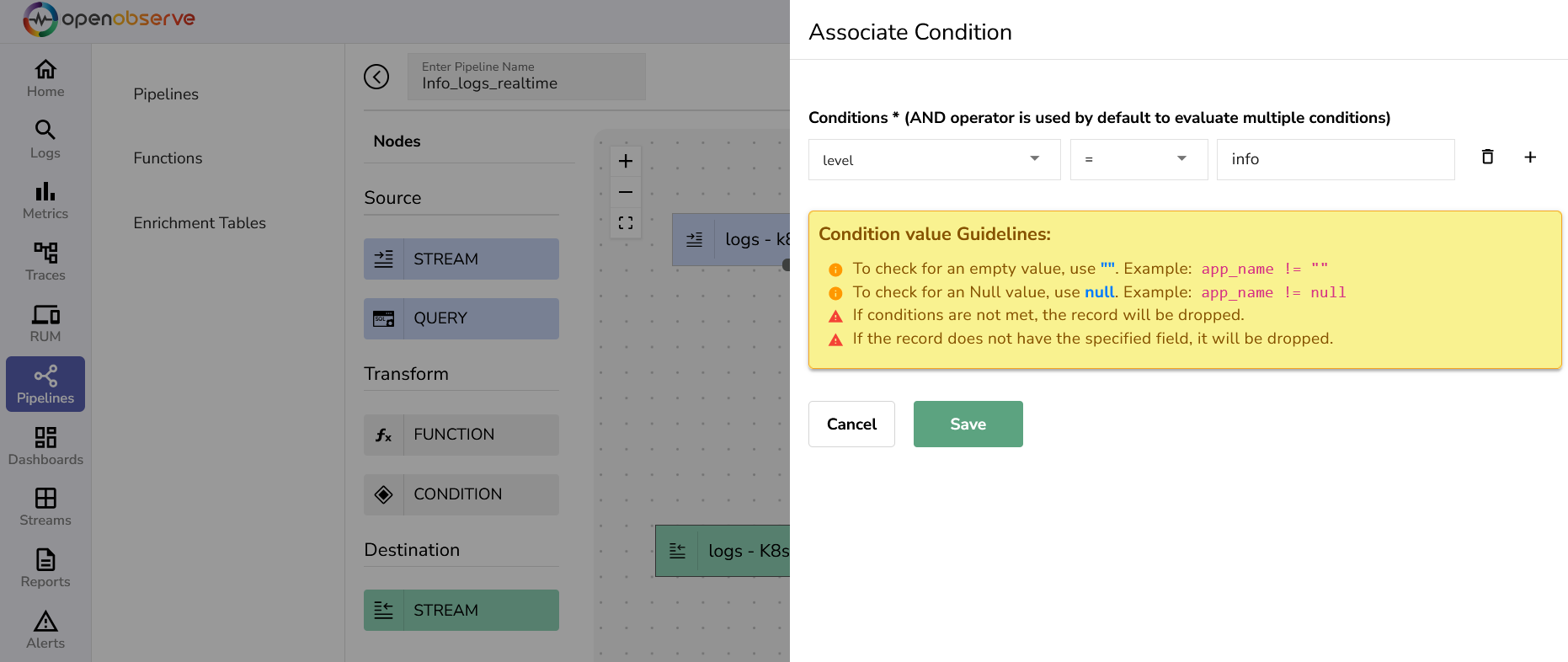Collapse the pipeline editor with the back chevron
Screen dimensions: 1568x662
(x=376, y=77)
